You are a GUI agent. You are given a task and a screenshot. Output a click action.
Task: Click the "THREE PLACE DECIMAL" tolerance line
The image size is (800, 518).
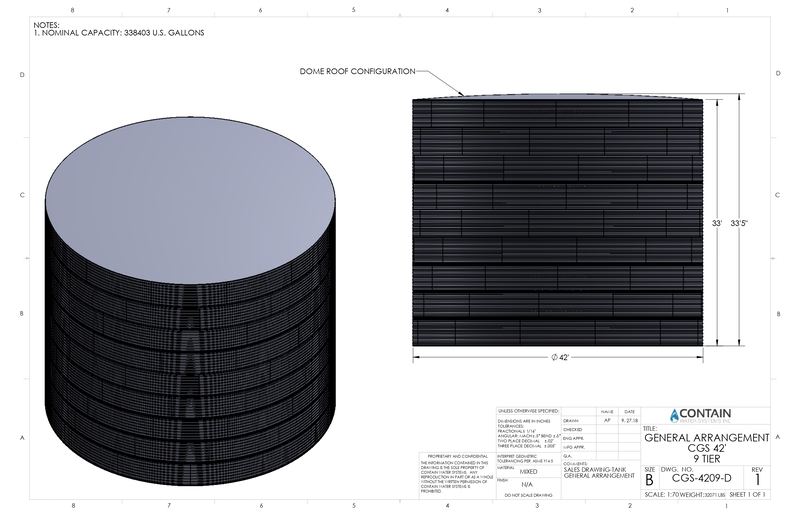pos(526,446)
